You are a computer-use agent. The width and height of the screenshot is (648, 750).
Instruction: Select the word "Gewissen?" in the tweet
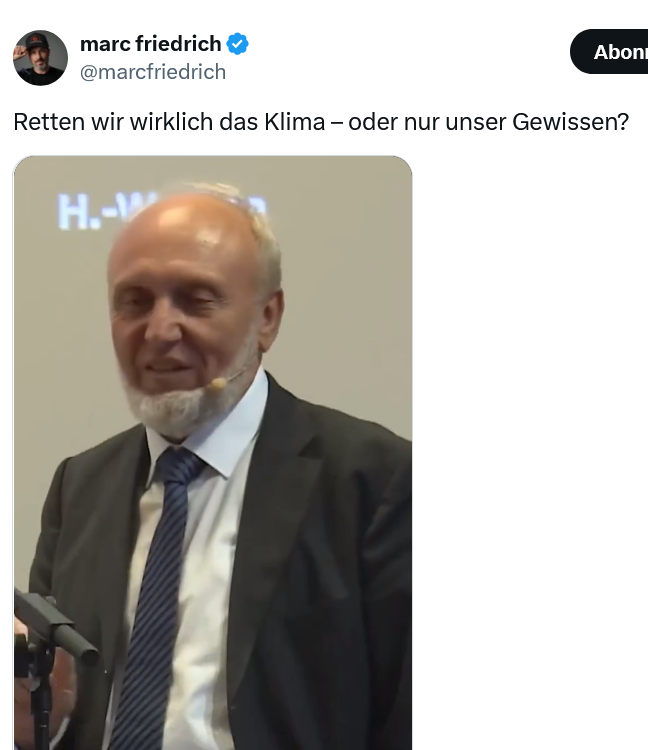click(x=571, y=122)
